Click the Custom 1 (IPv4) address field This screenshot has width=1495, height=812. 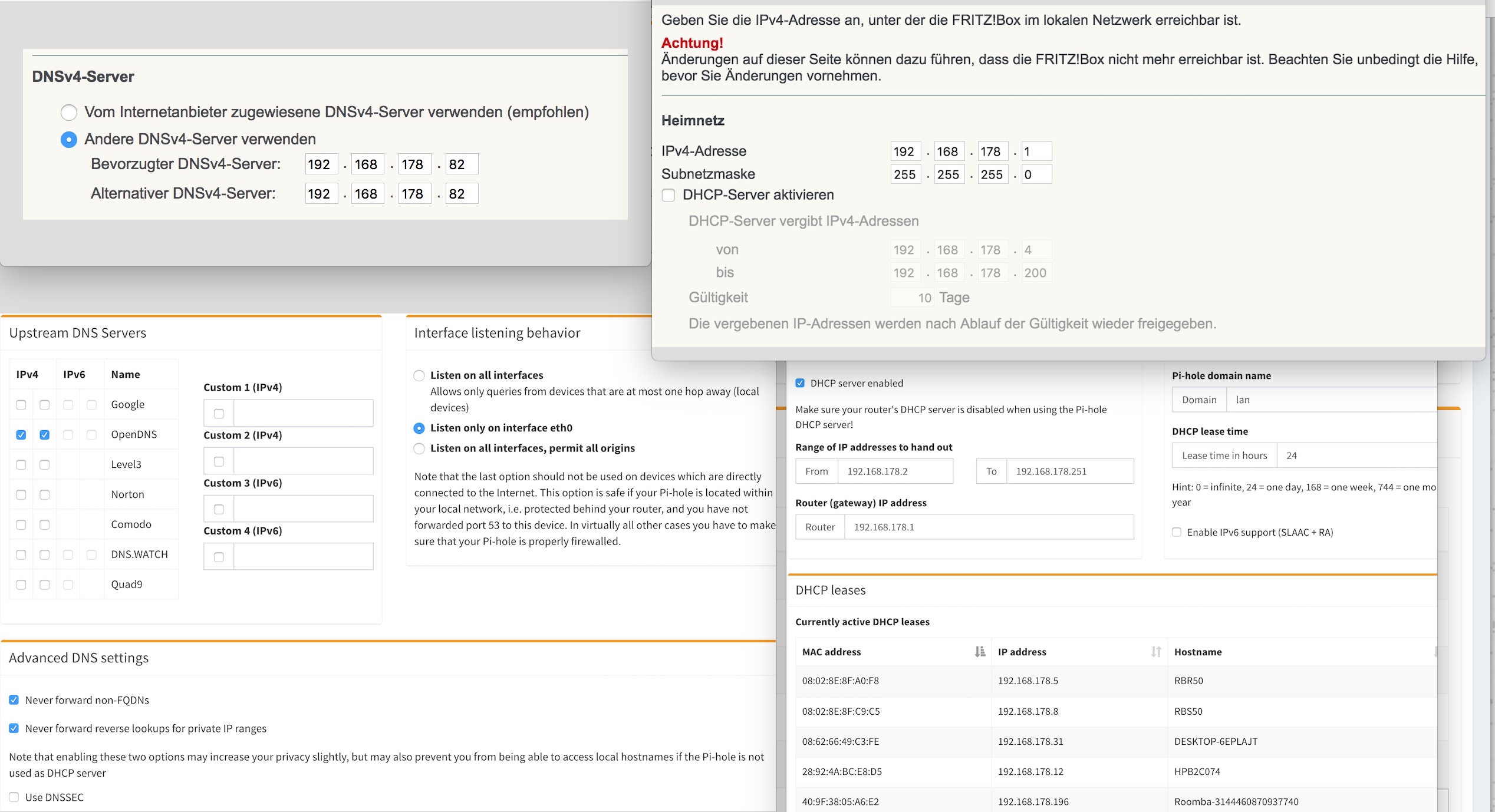coord(304,413)
